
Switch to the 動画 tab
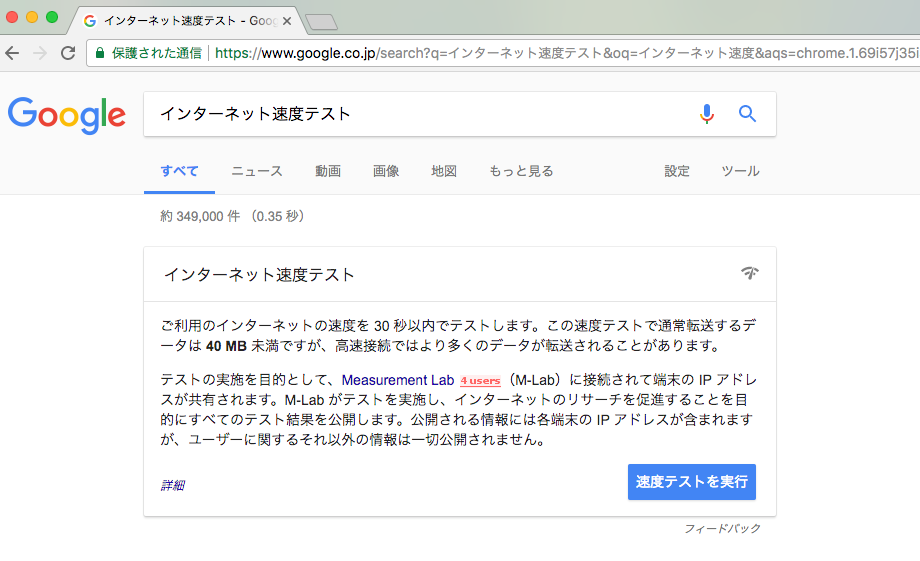pyautogui.click(x=328, y=171)
